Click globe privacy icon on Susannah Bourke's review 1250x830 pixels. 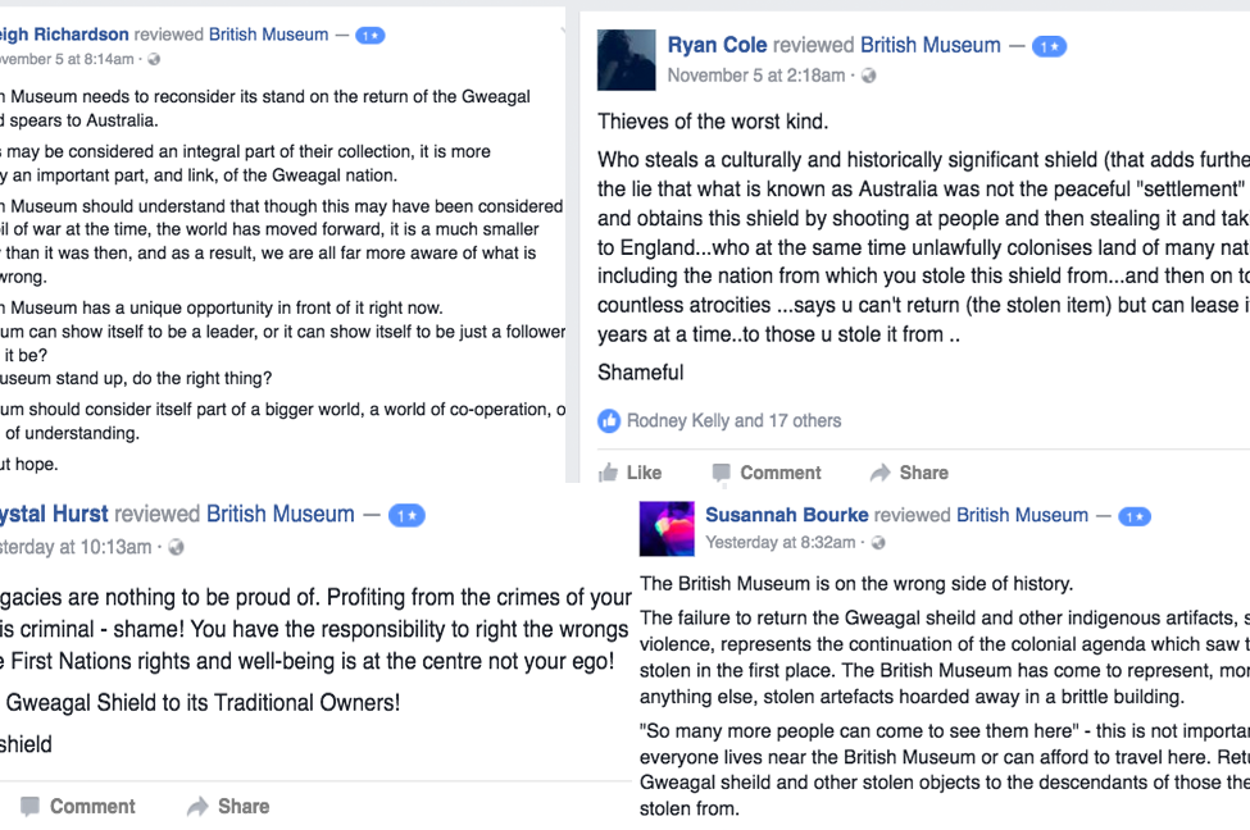(x=878, y=543)
